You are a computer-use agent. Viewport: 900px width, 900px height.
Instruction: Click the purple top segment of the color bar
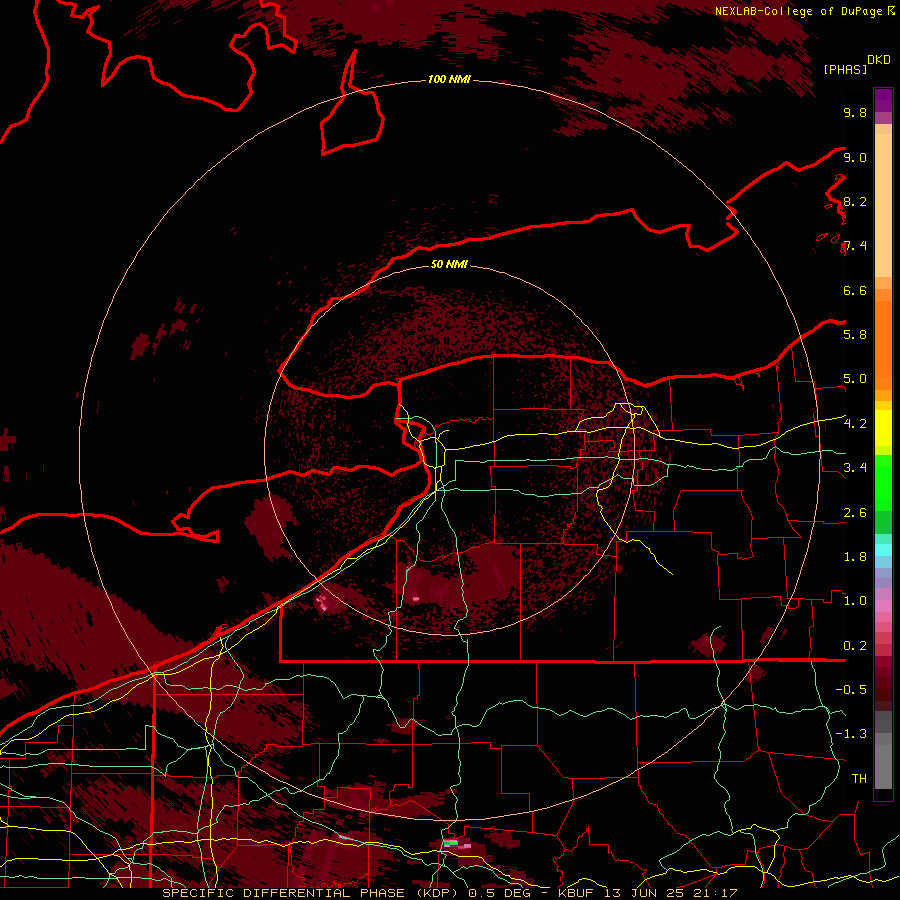(x=883, y=100)
